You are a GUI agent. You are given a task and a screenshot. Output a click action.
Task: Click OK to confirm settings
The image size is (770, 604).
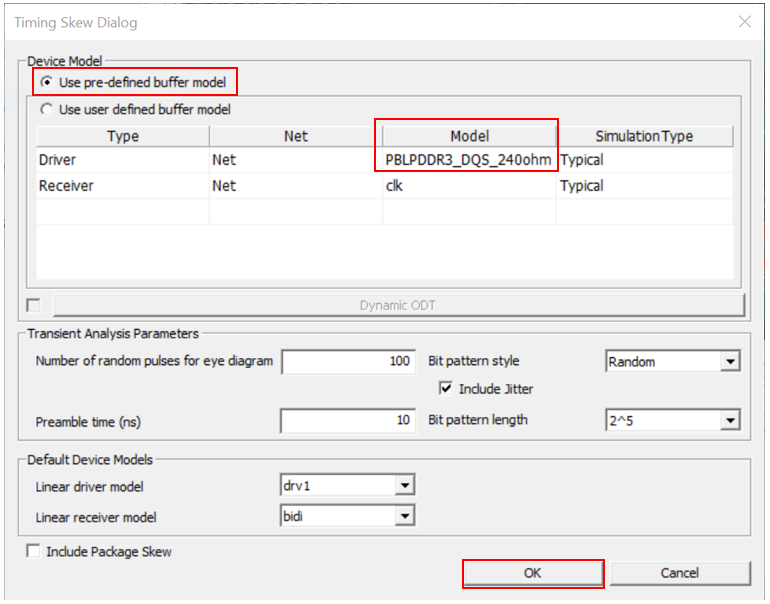click(x=532, y=573)
